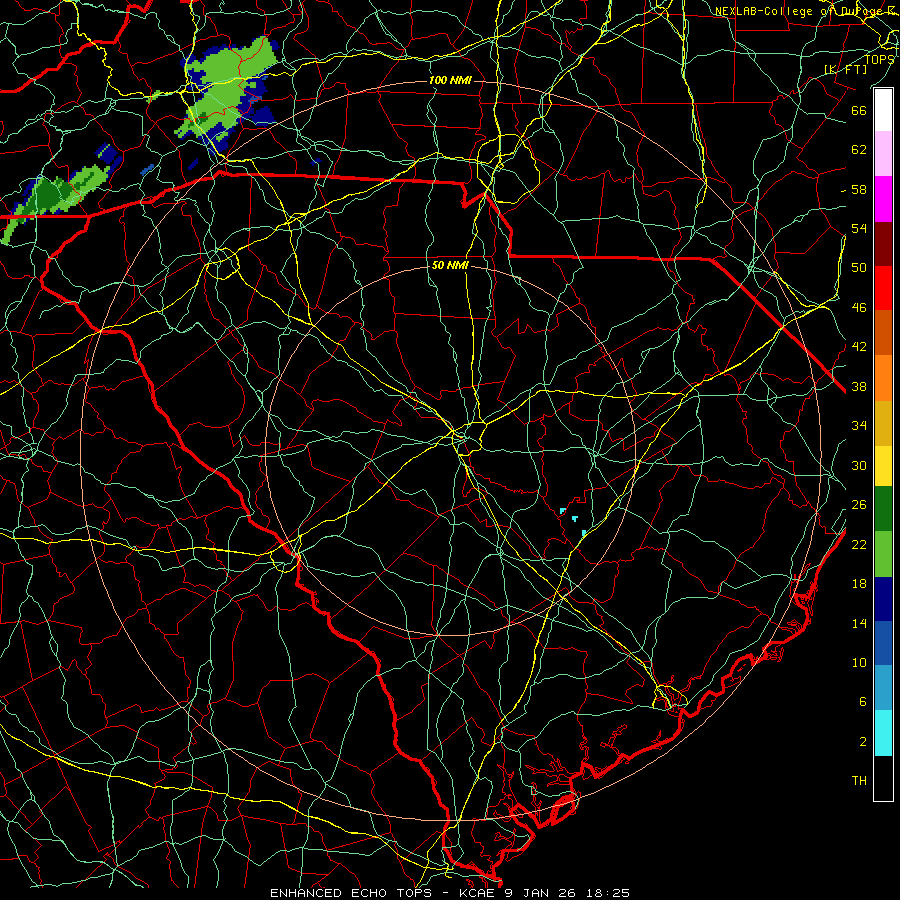The width and height of the screenshot is (900, 900).
Task: Click the '22' legend value
Action: [859, 544]
